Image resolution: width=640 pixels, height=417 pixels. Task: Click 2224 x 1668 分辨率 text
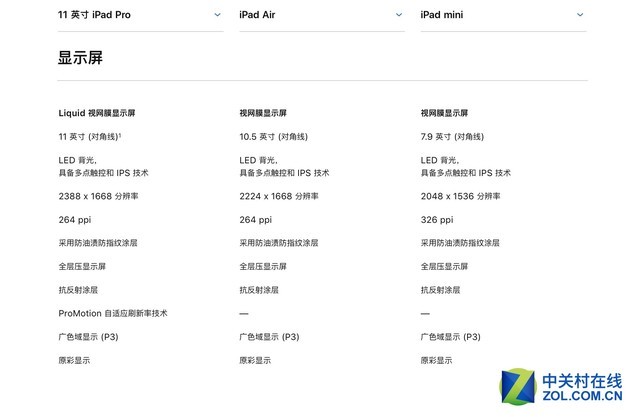click(279, 196)
